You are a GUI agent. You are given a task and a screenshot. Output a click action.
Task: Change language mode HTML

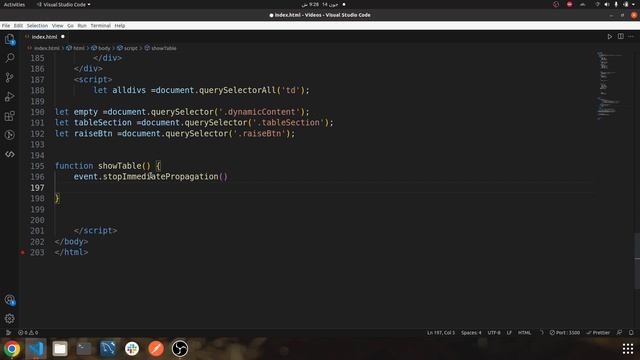coord(524,333)
